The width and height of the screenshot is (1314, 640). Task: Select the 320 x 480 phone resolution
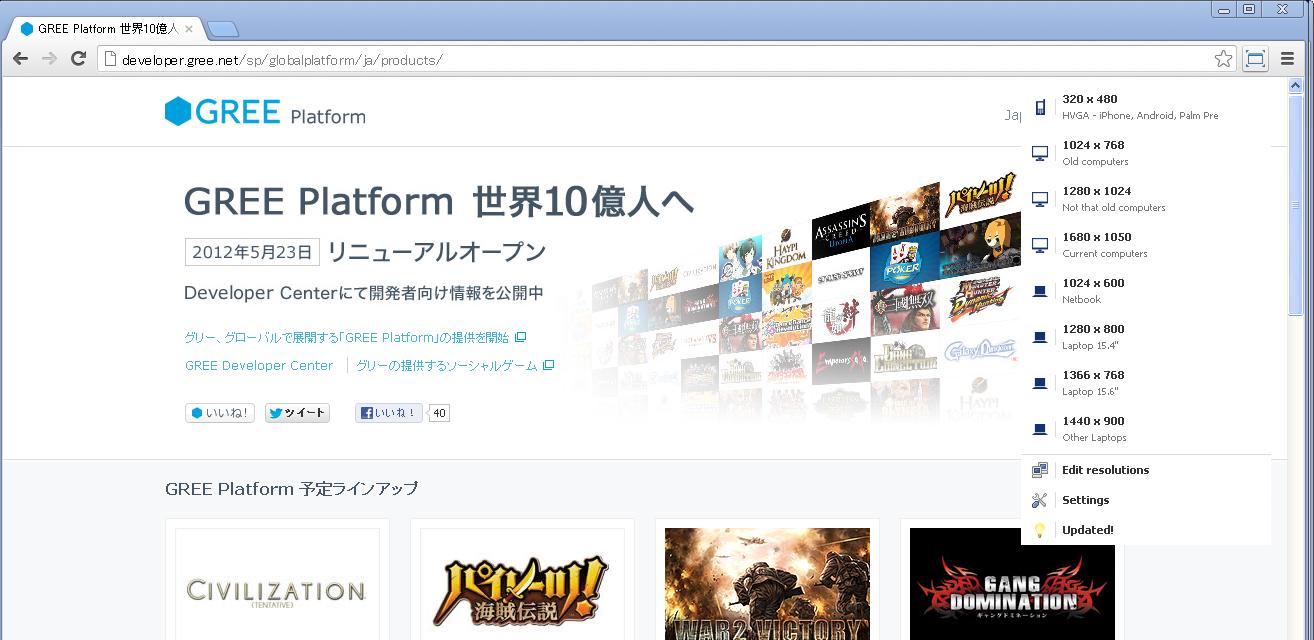(x=1140, y=107)
